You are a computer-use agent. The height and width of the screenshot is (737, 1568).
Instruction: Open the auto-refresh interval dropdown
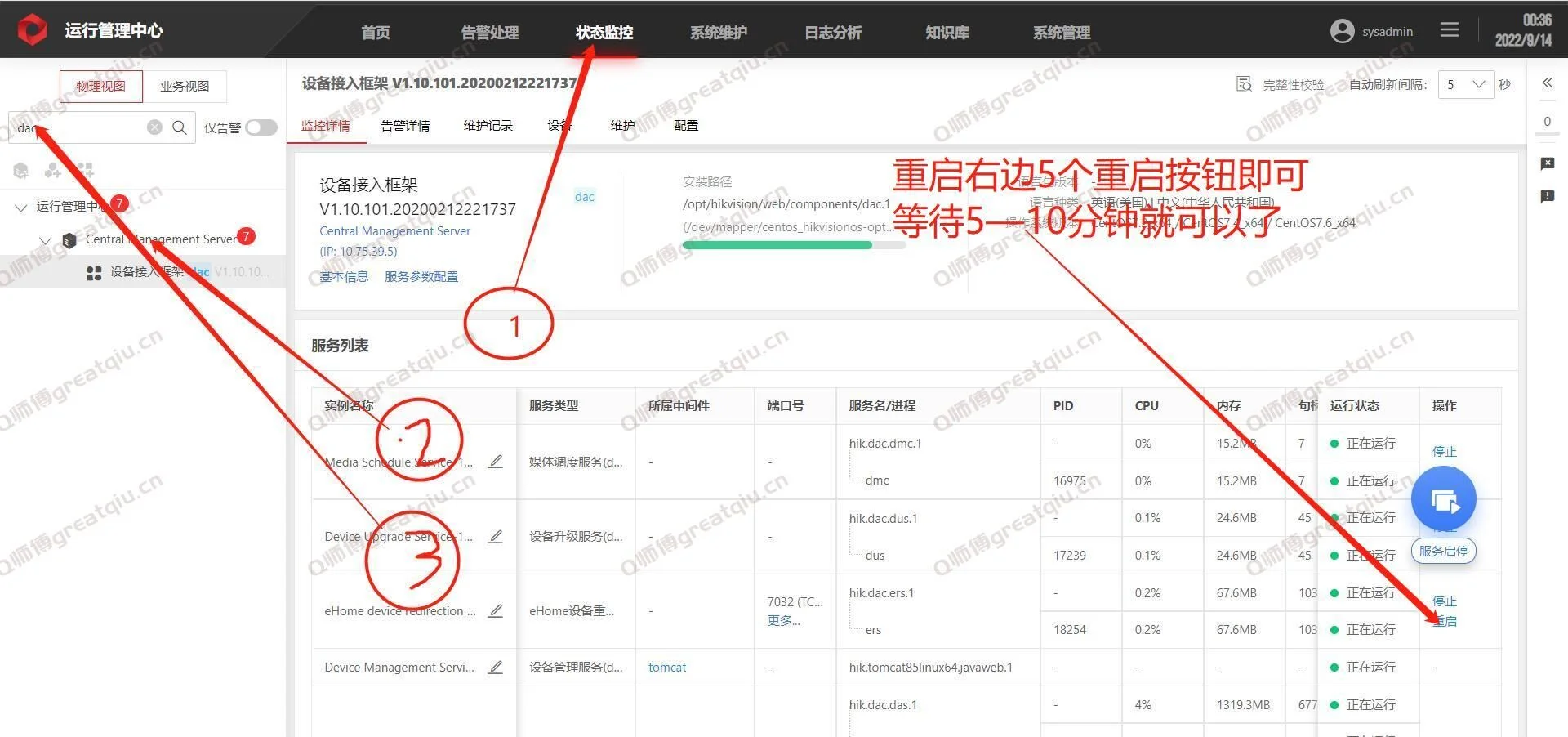click(1466, 84)
